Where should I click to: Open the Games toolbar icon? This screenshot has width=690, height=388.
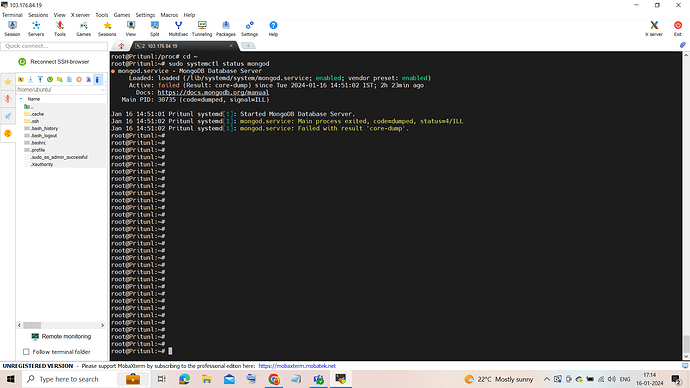83,29
